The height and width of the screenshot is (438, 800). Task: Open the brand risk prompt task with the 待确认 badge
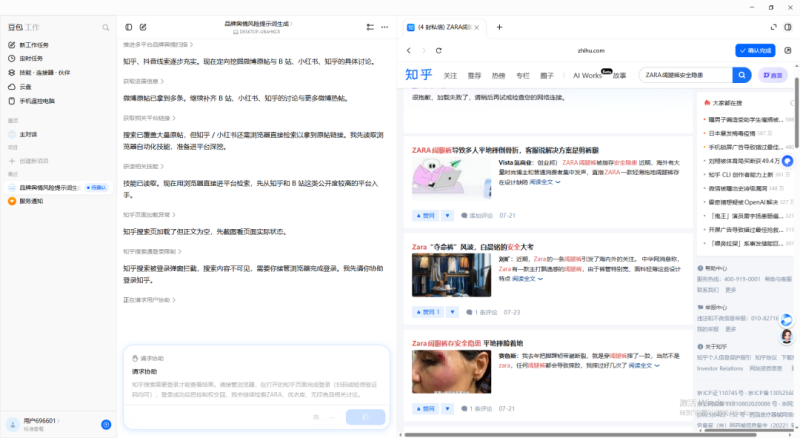[58, 187]
